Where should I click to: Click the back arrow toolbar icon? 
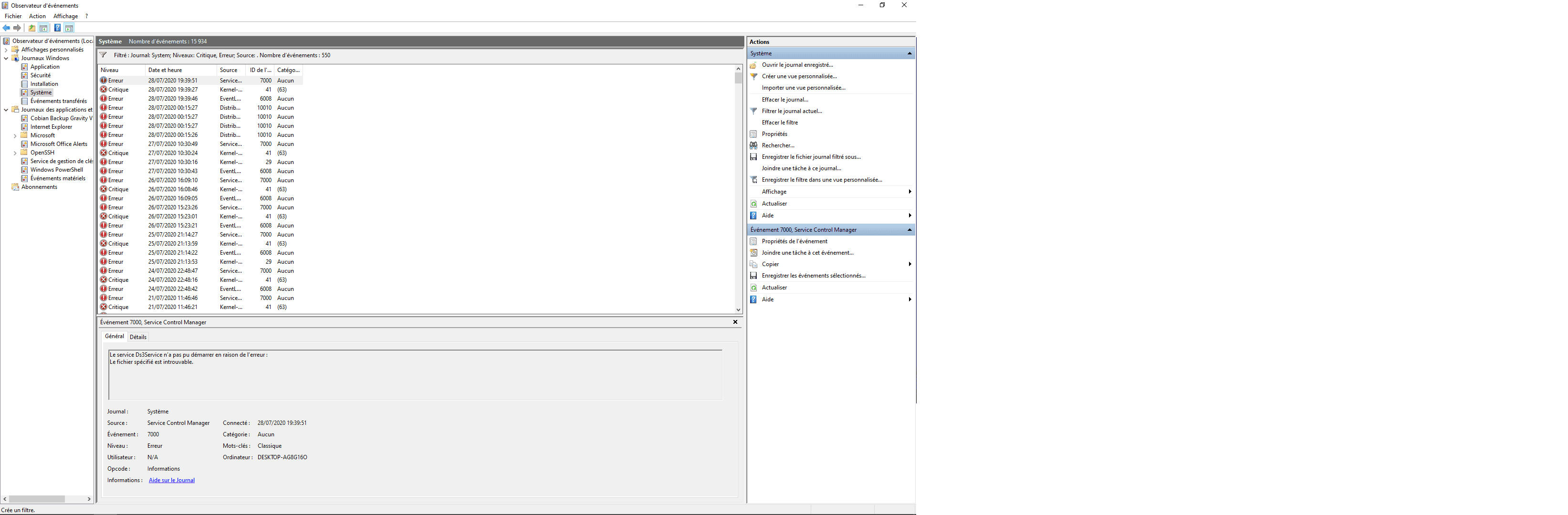point(6,28)
